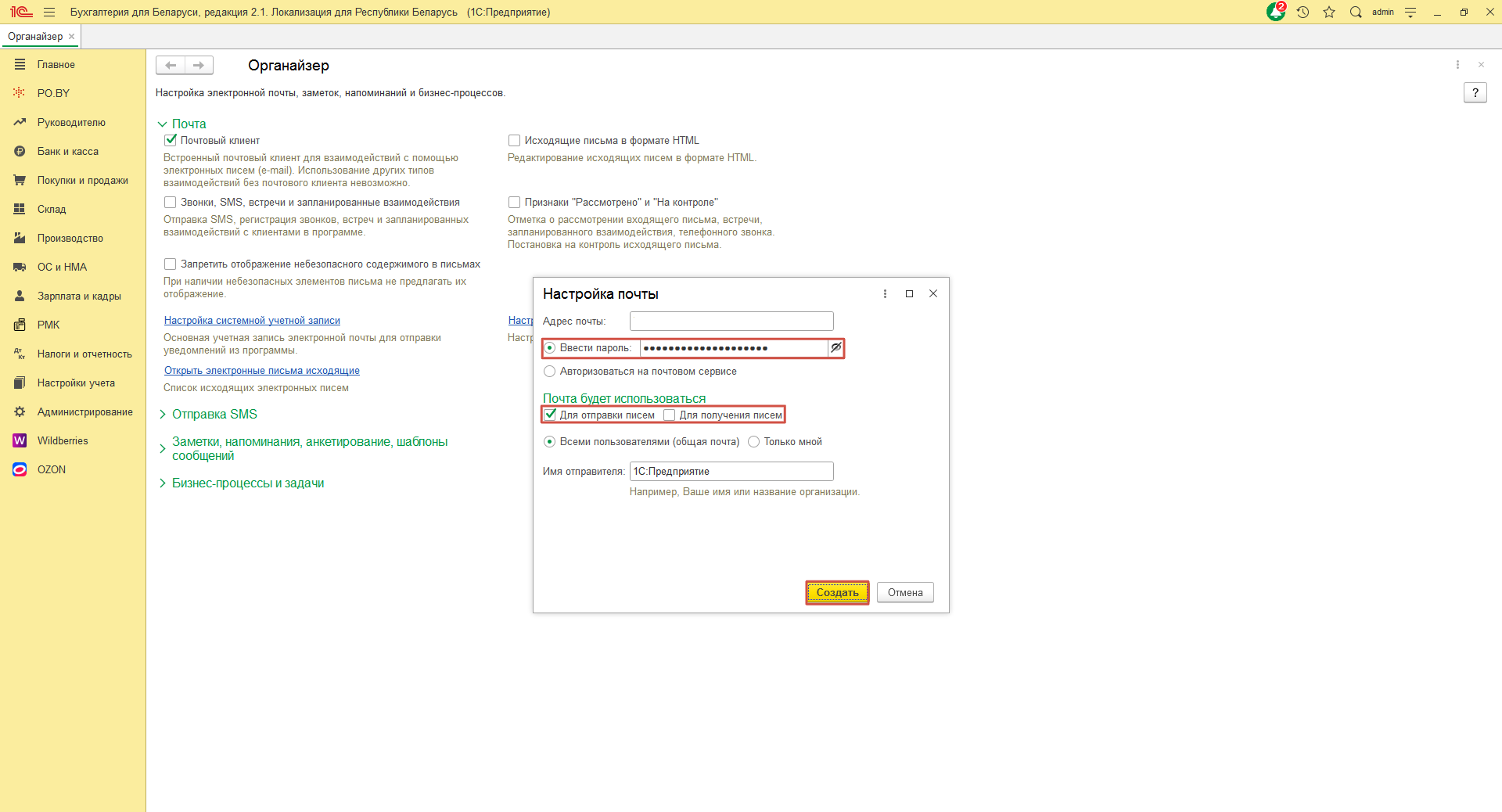Open the history clock icon
Image resolution: width=1502 pixels, height=812 pixels.
coord(1303,13)
